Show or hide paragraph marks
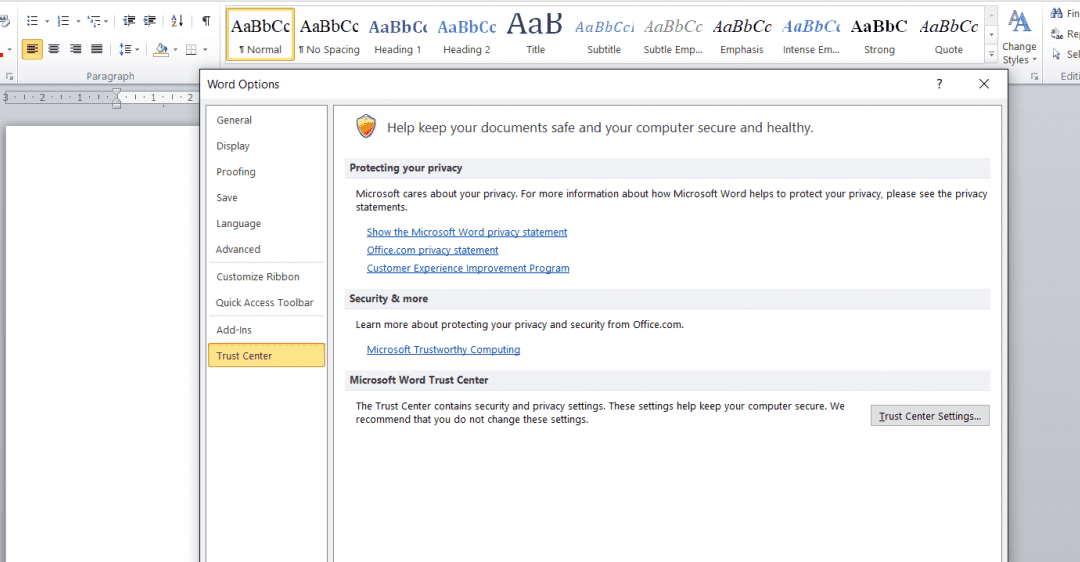 click(206, 21)
